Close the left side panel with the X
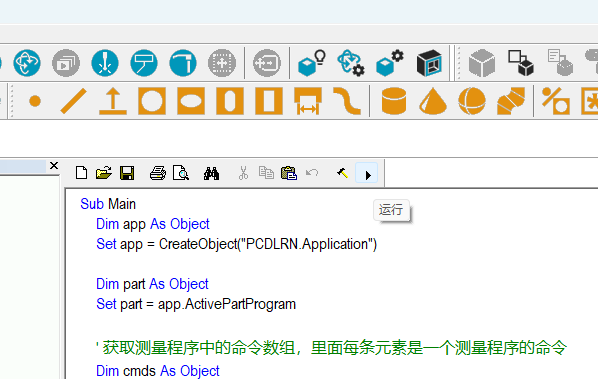Screen dimensions: 598x379 [x=54, y=165]
